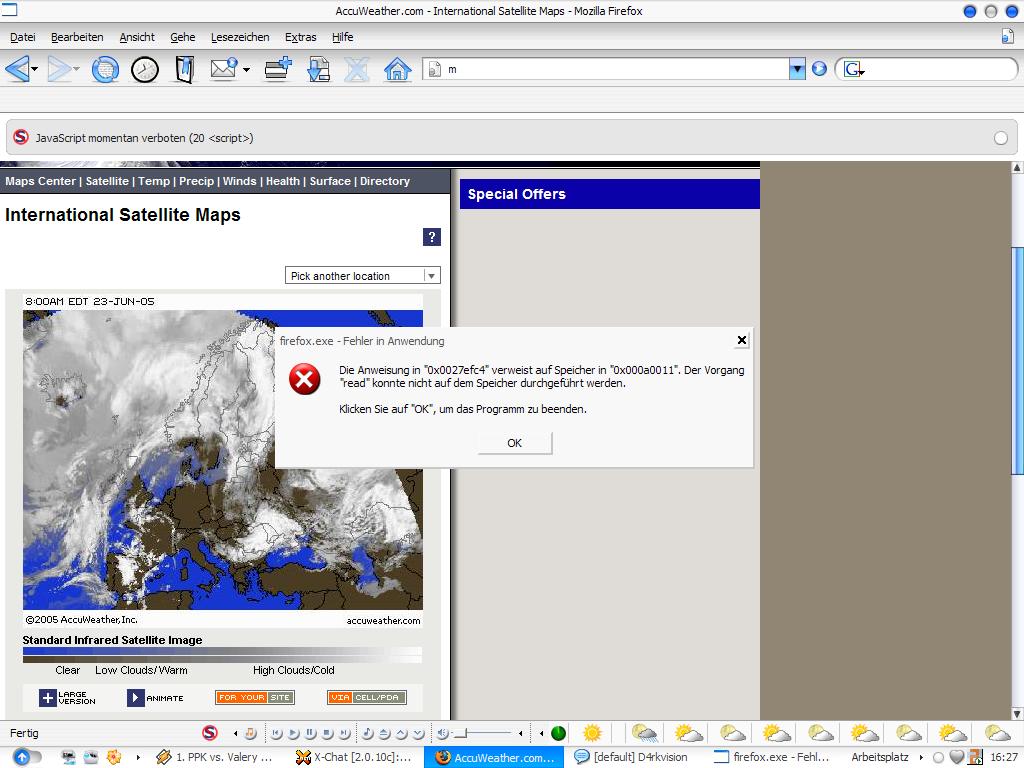Viewport: 1024px width, 768px height.
Task: Close the firefox.exe error dialog with X
Action: click(741, 340)
